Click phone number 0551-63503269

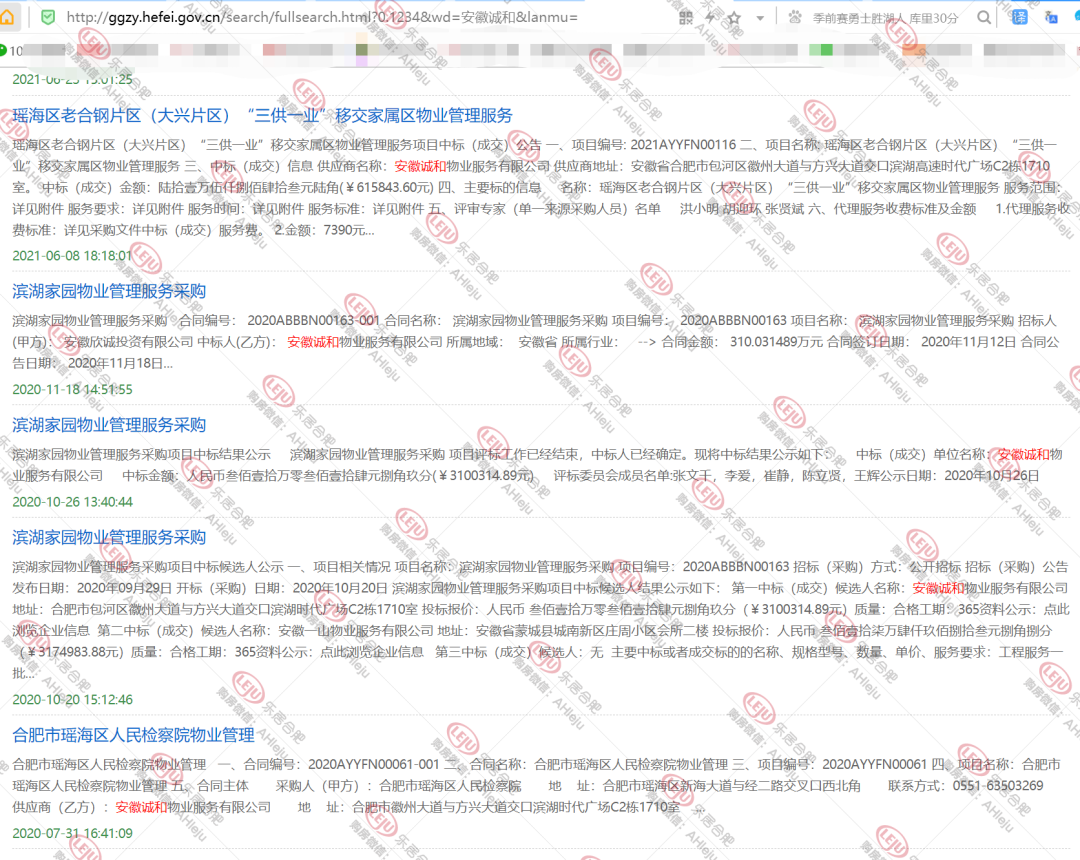pos(998,785)
